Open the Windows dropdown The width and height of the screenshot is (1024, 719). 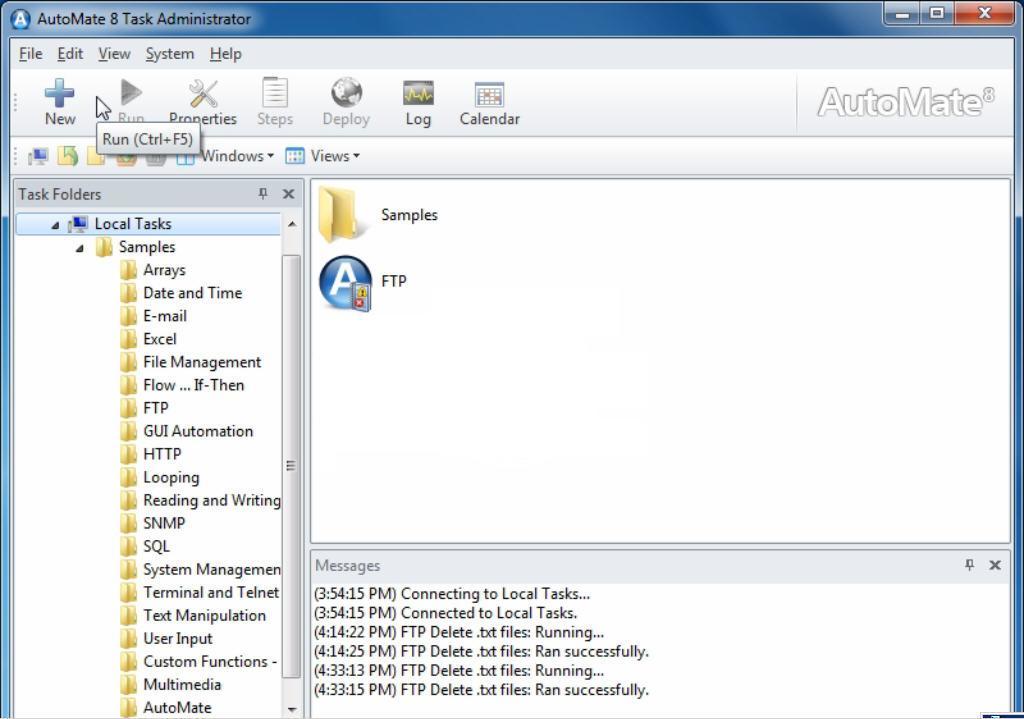233,156
